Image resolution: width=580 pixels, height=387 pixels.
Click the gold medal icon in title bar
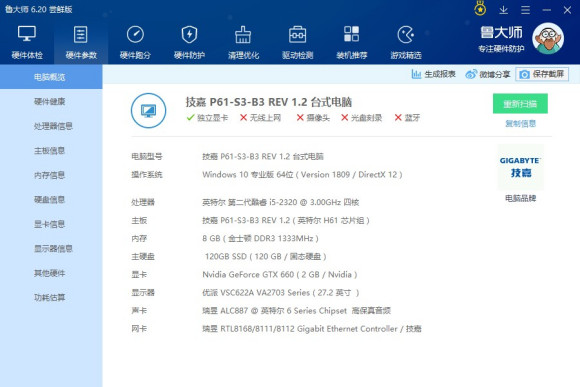(x=480, y=9)
